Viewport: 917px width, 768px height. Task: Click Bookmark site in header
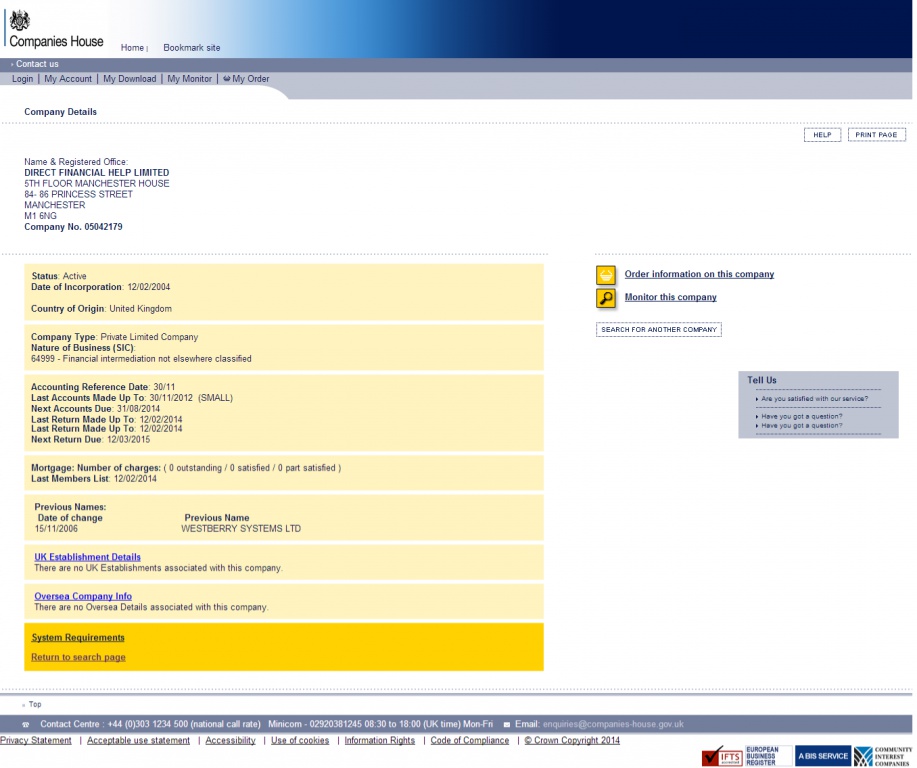(x=192, y=48)
